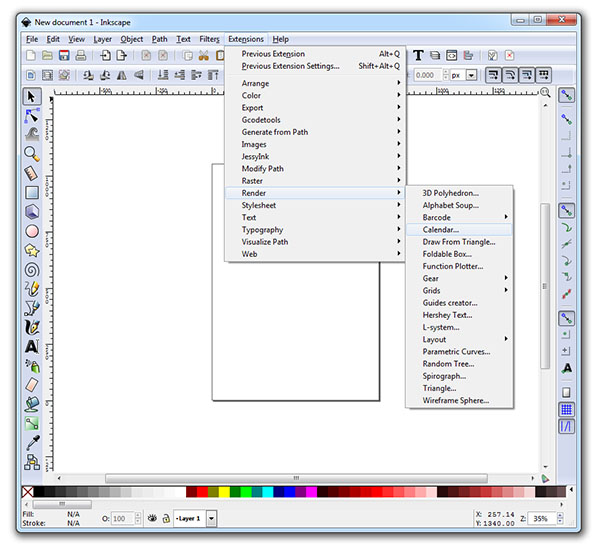Viewport: 600px width, 552px height.
Task: Click the Save document icon
Action: 64,56
